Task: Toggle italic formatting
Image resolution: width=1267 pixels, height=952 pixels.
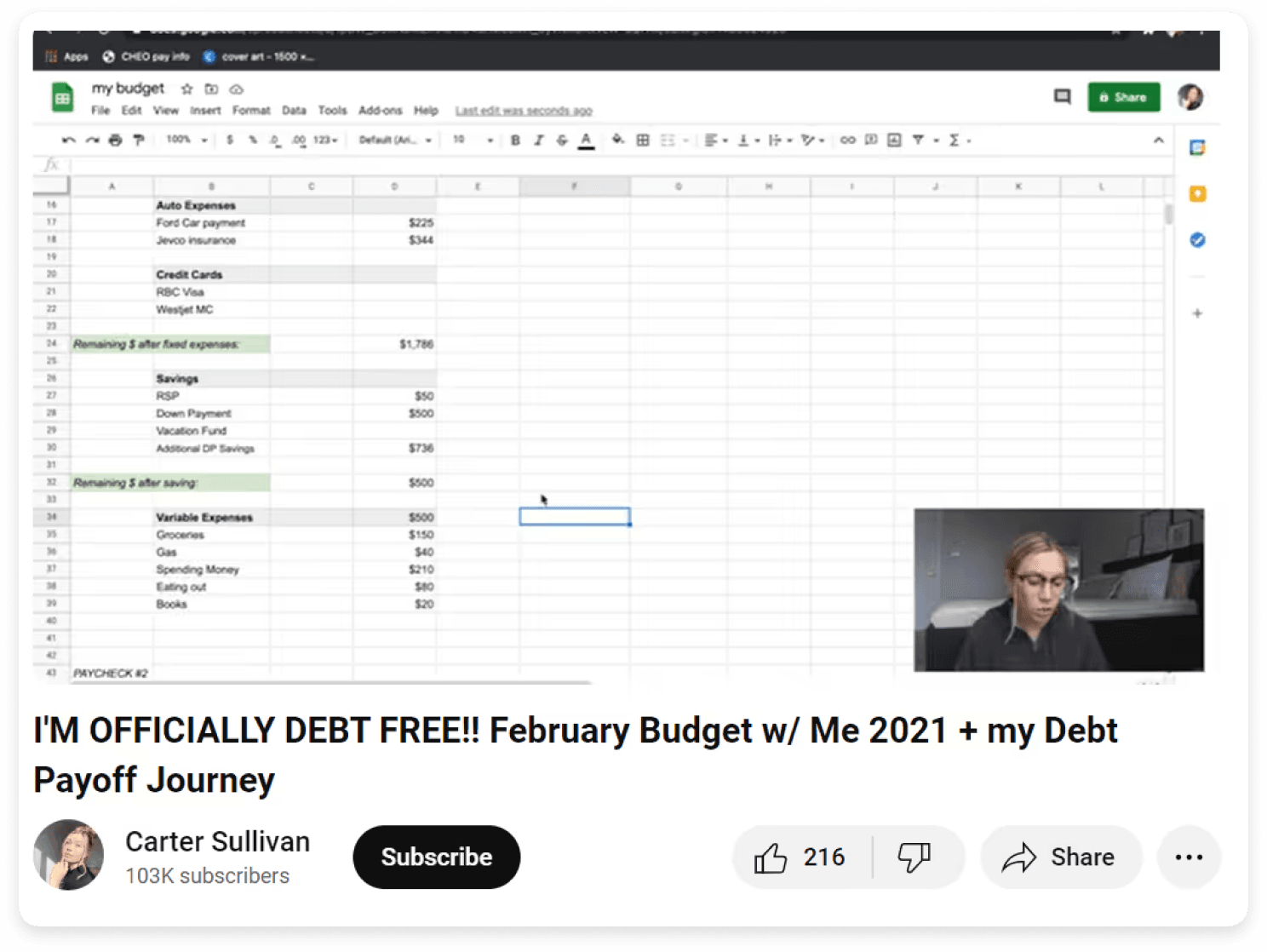Action: point(538,140)
